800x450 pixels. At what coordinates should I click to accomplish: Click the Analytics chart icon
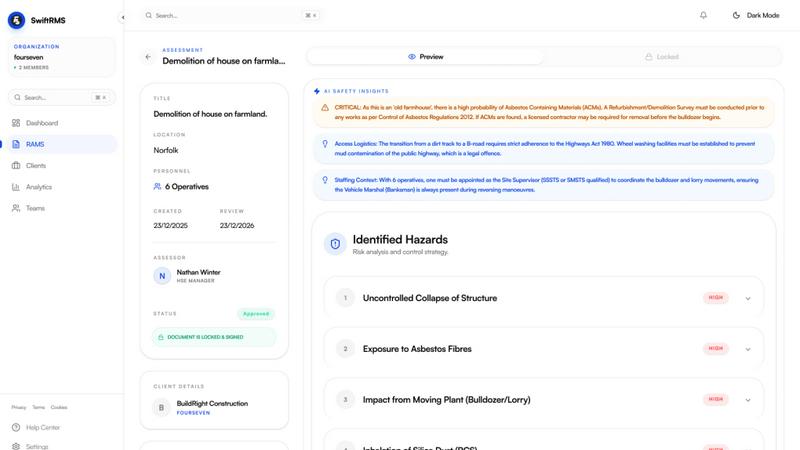[16, 187]
